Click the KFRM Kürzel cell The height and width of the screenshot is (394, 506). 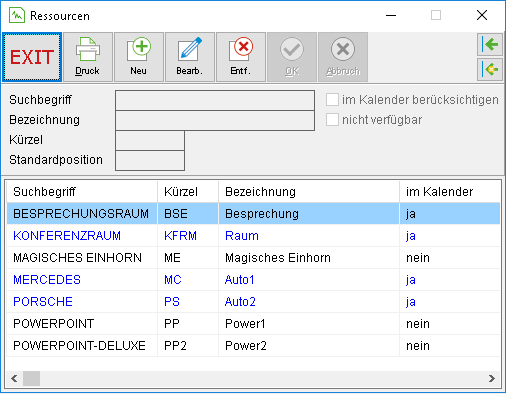coord(188,236)
